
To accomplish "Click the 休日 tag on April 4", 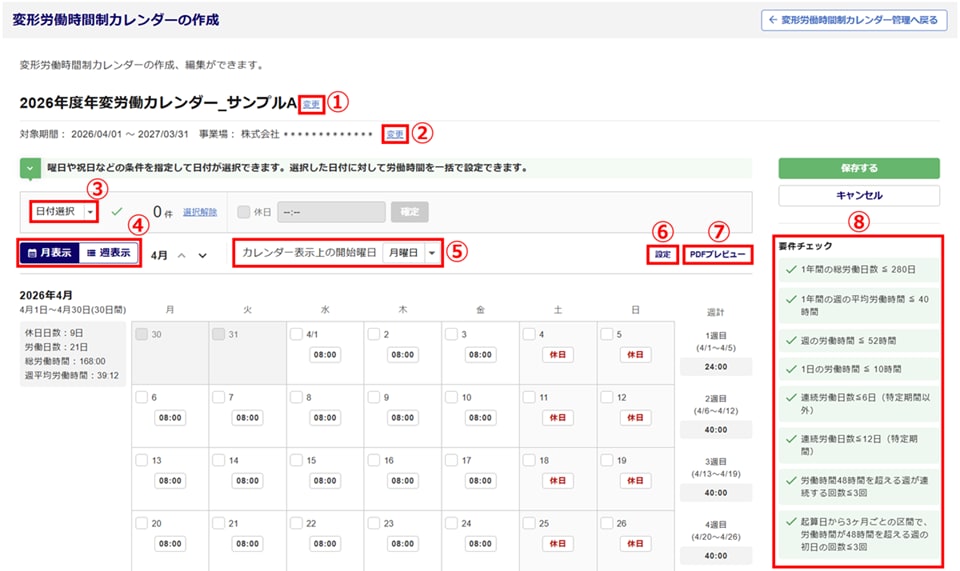I will point(557,355).
